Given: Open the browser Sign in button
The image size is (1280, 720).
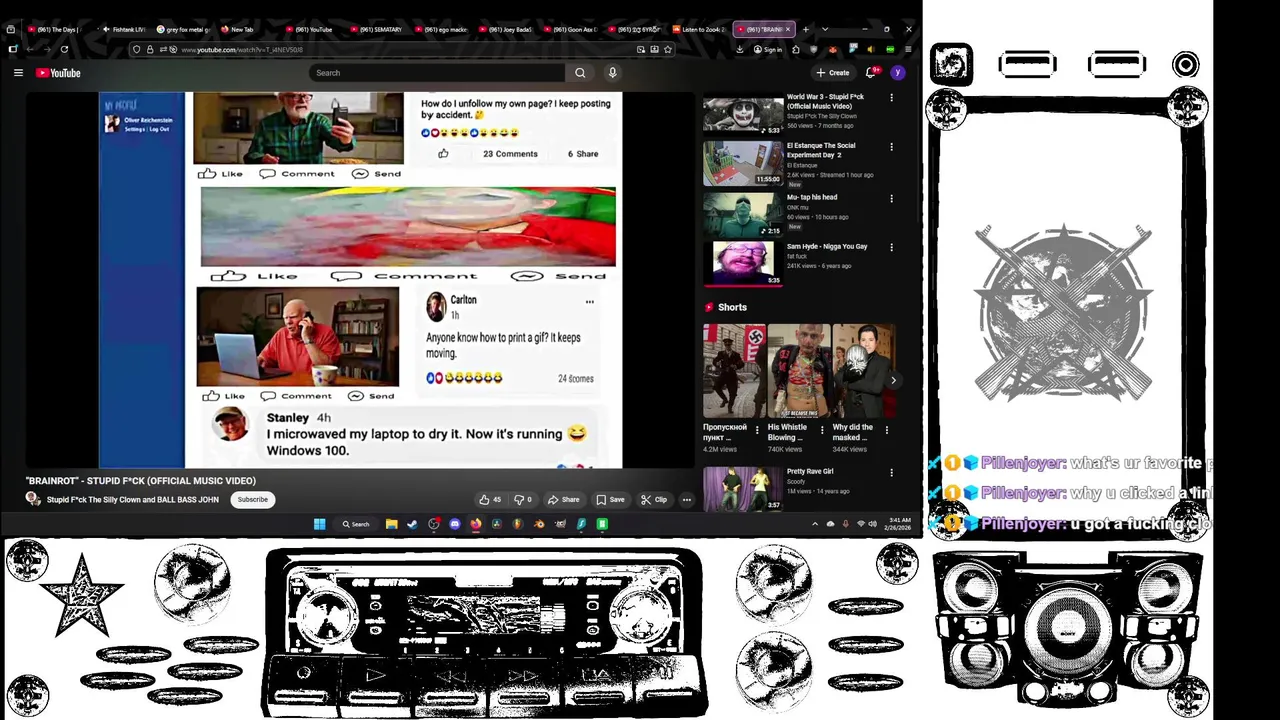Looking at the screenshot, I should (x=768, y=49).
